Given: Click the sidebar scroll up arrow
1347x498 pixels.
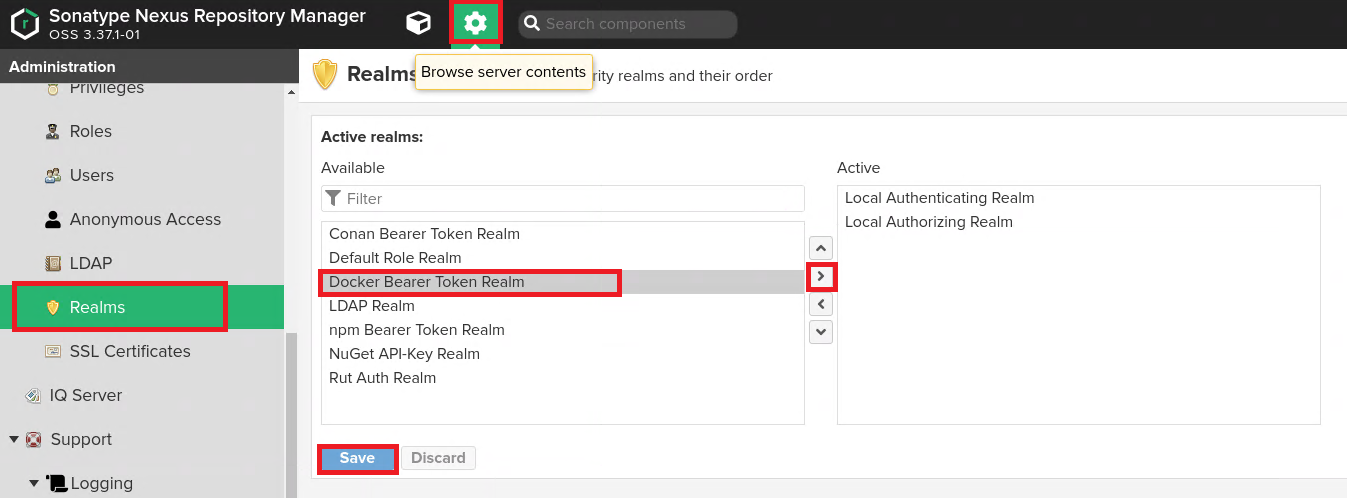Looking at the screenshot, I should click(x=292, y=92).
